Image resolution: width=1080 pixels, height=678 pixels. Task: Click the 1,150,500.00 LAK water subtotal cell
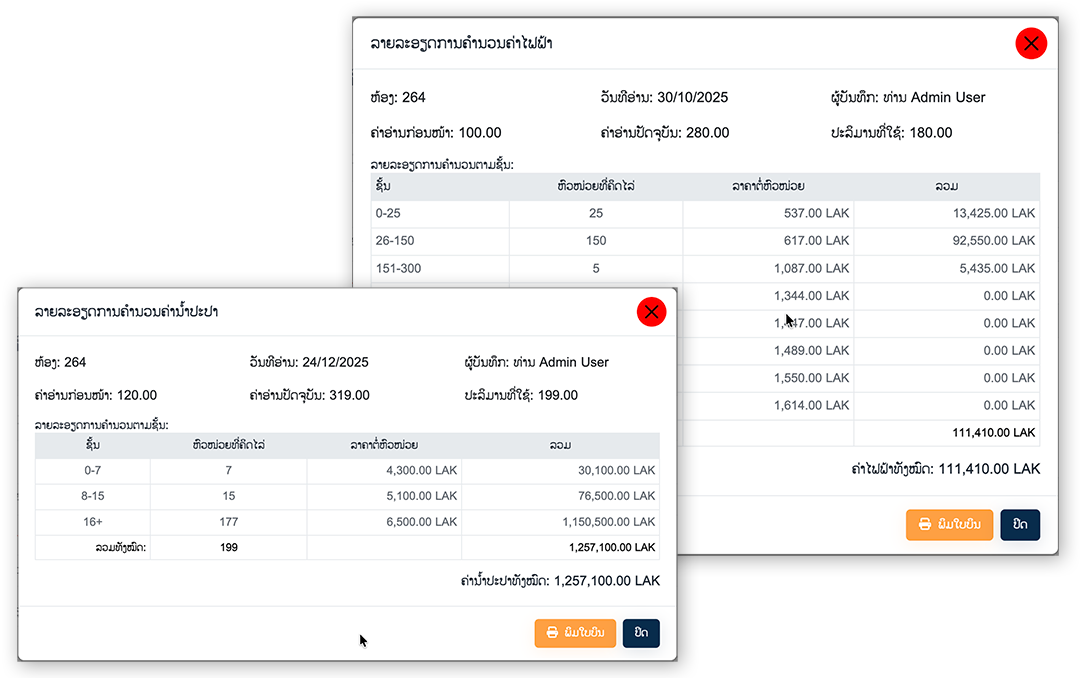560,522
